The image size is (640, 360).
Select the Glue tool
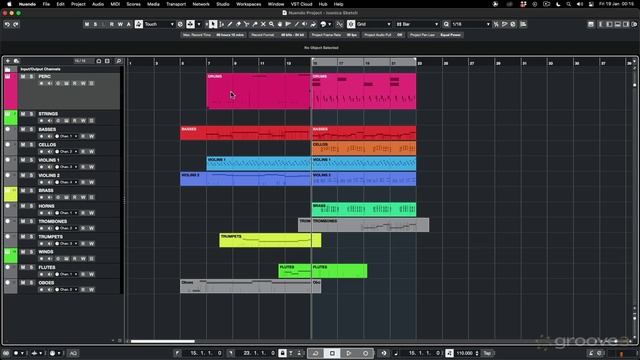(255, 24)
